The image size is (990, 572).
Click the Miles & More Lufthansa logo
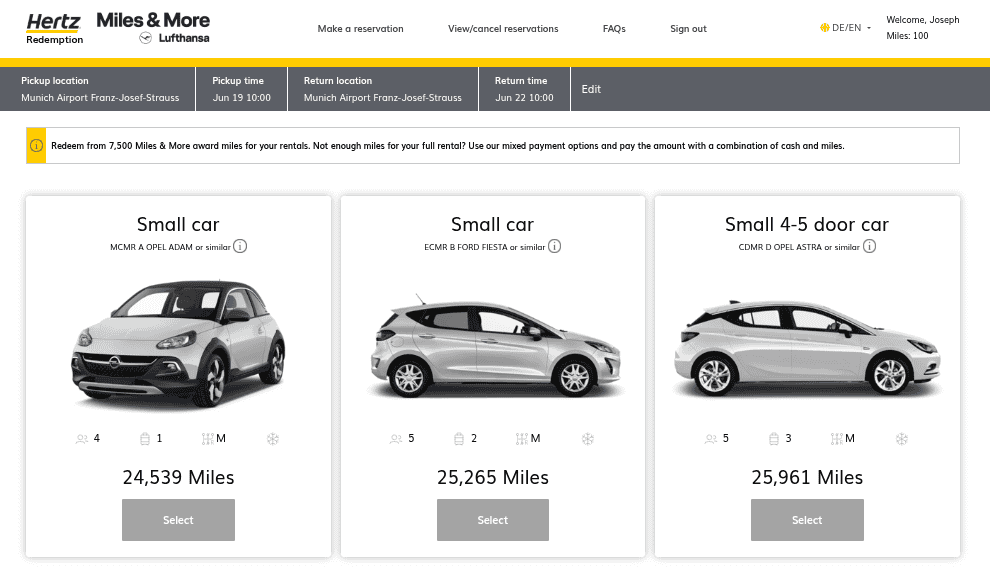tap(153, 28)
